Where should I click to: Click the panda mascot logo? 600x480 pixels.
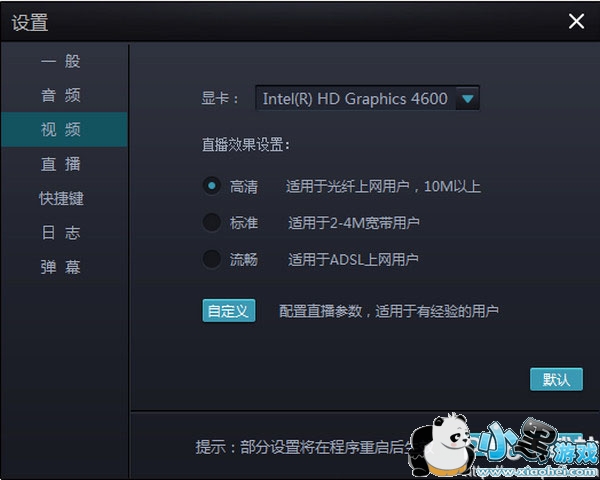coord(438,448)
